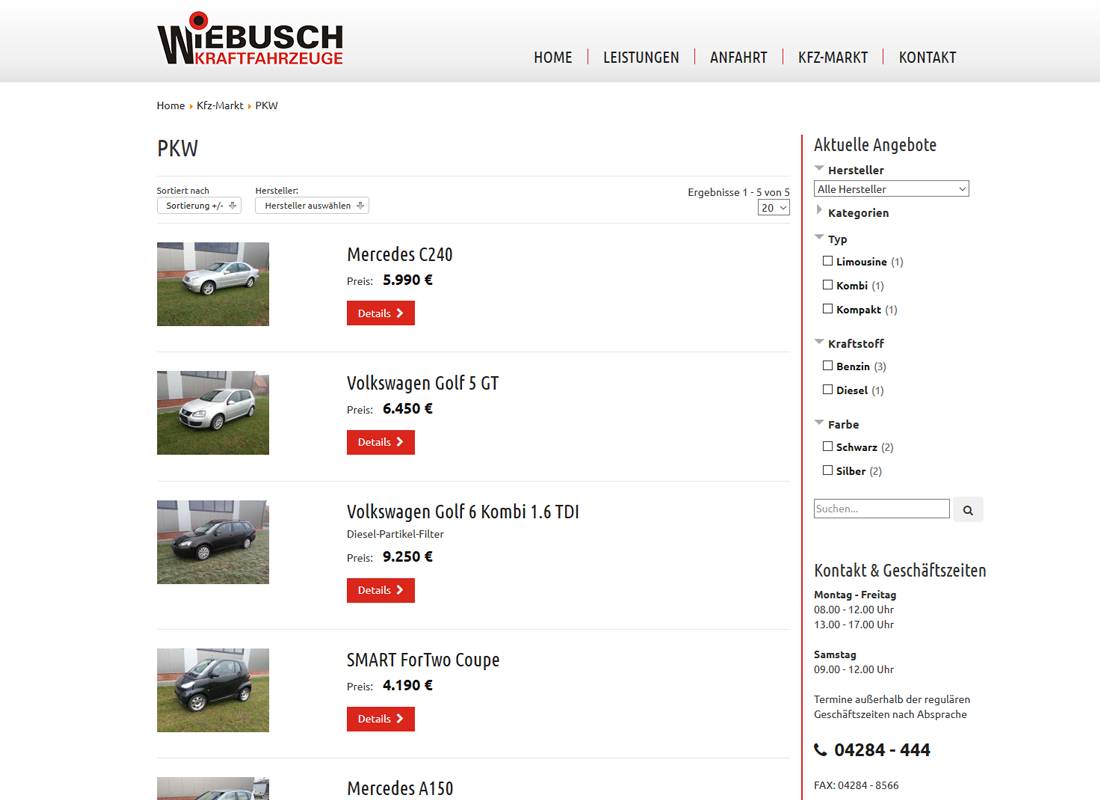The width and height of the screenshot is (1100, 800).
Task: Click Kfz-Markt breadcrumb link
Action: [x=220, y=105]
